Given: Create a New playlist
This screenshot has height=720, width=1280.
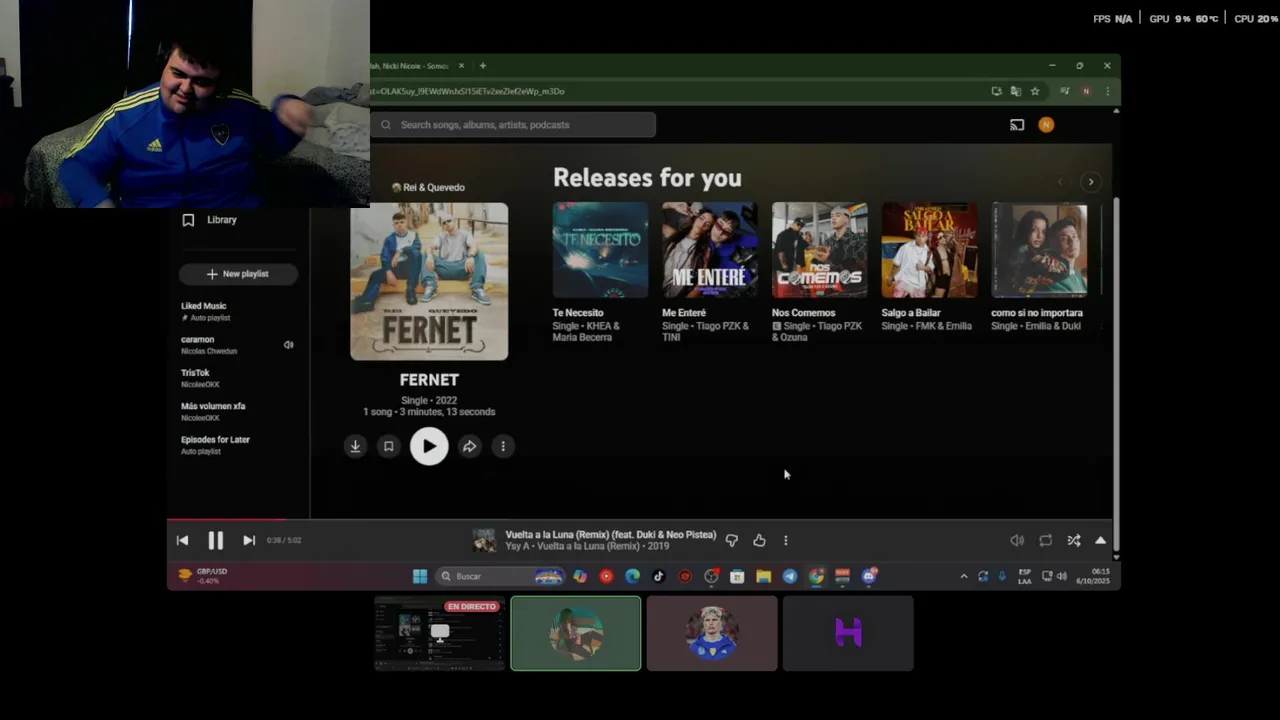Looking at the screenshot, I should [238, 274].
